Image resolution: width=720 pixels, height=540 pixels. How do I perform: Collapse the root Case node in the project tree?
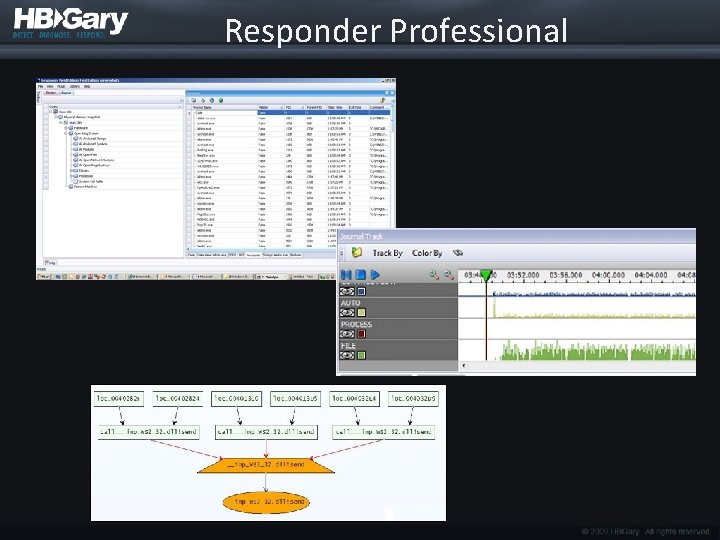51,112
